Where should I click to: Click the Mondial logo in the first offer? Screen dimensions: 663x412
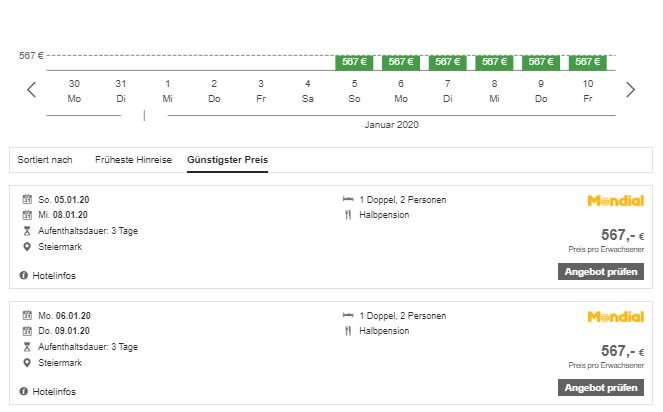[x=615, y=201]
